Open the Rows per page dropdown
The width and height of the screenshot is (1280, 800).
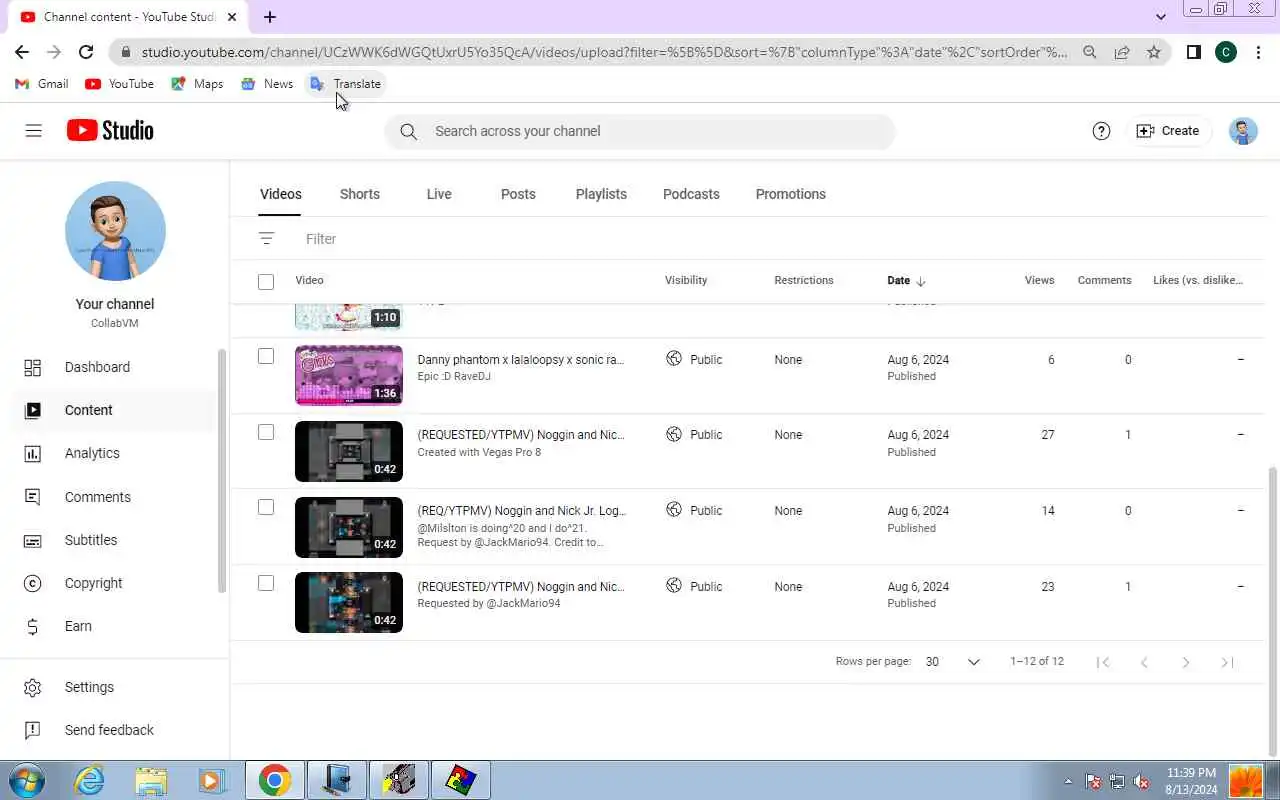pyautogui.click(x=952, y=662)
